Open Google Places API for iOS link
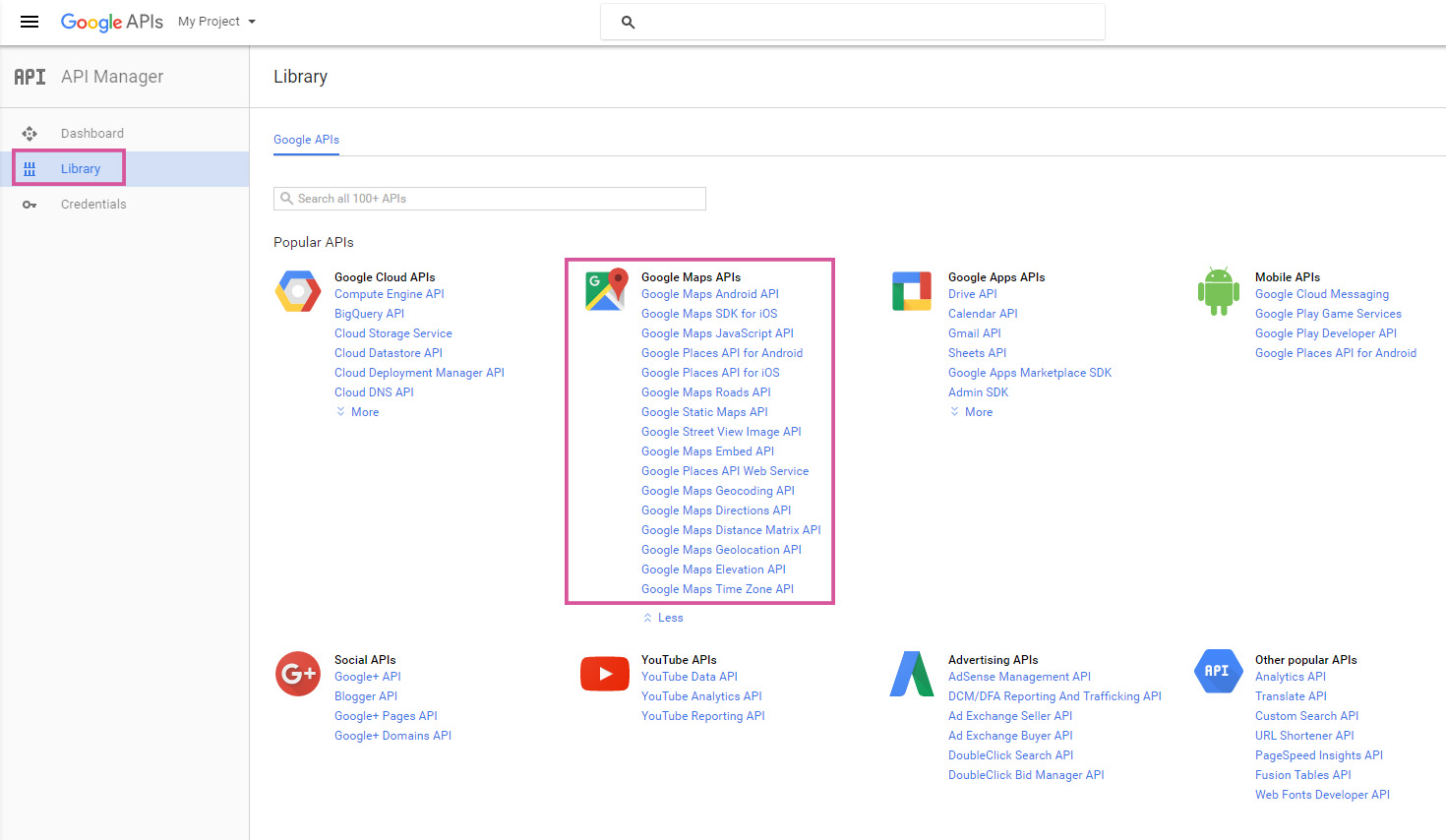 [x=710, y=373]
